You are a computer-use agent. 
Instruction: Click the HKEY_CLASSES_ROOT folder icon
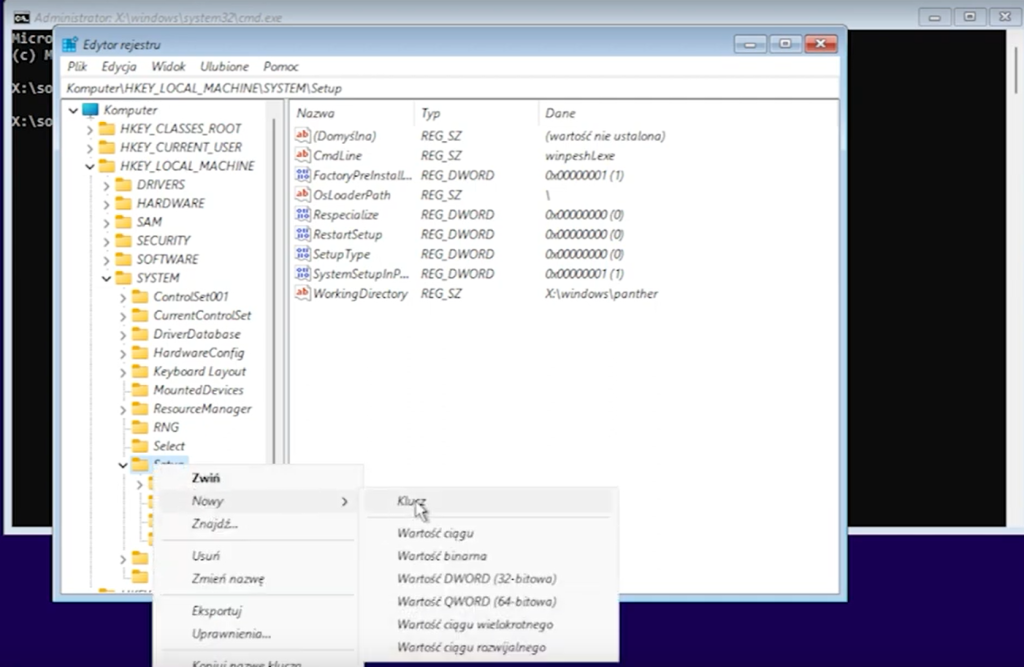point(107,129)
